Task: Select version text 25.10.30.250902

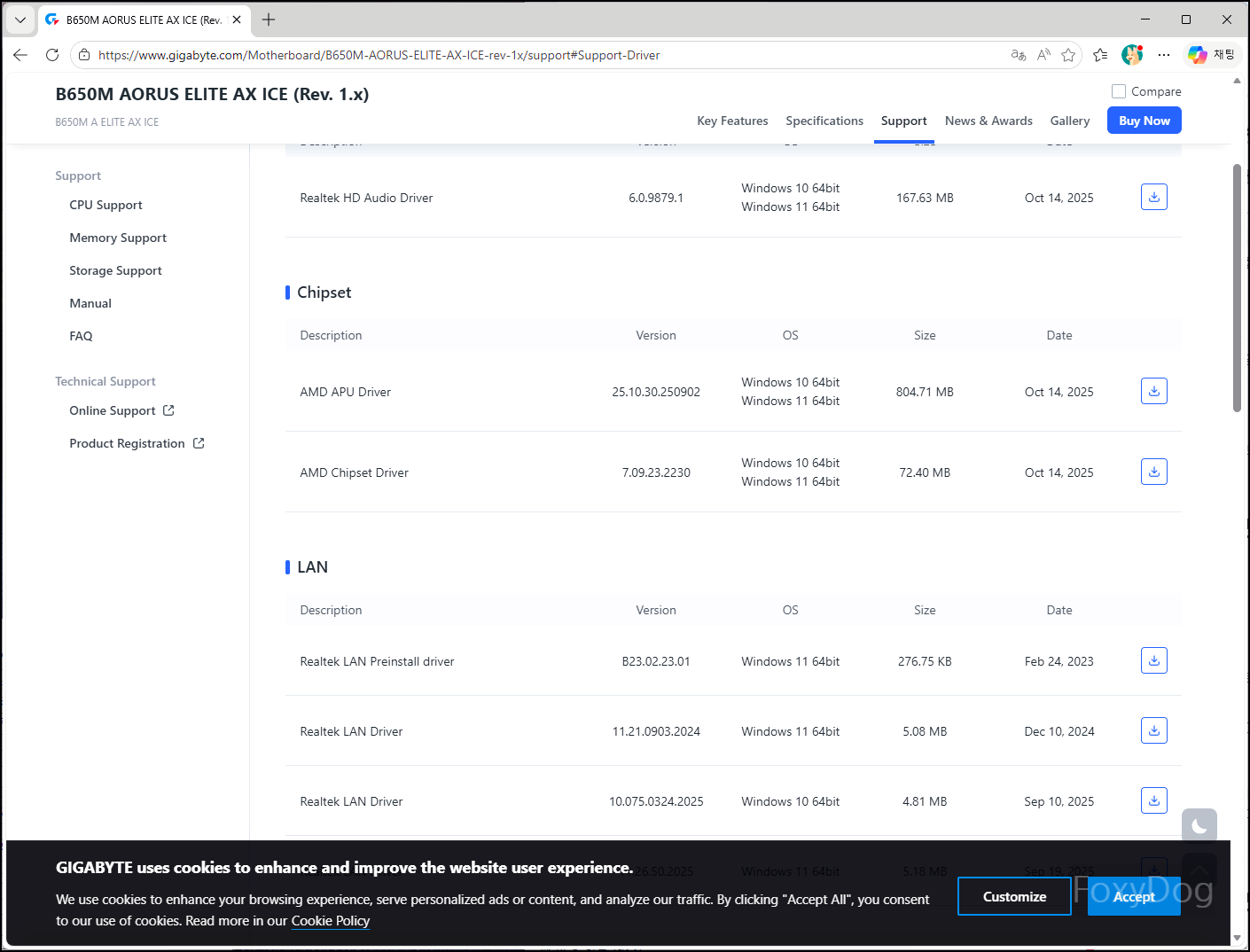Action: [656, 392]
